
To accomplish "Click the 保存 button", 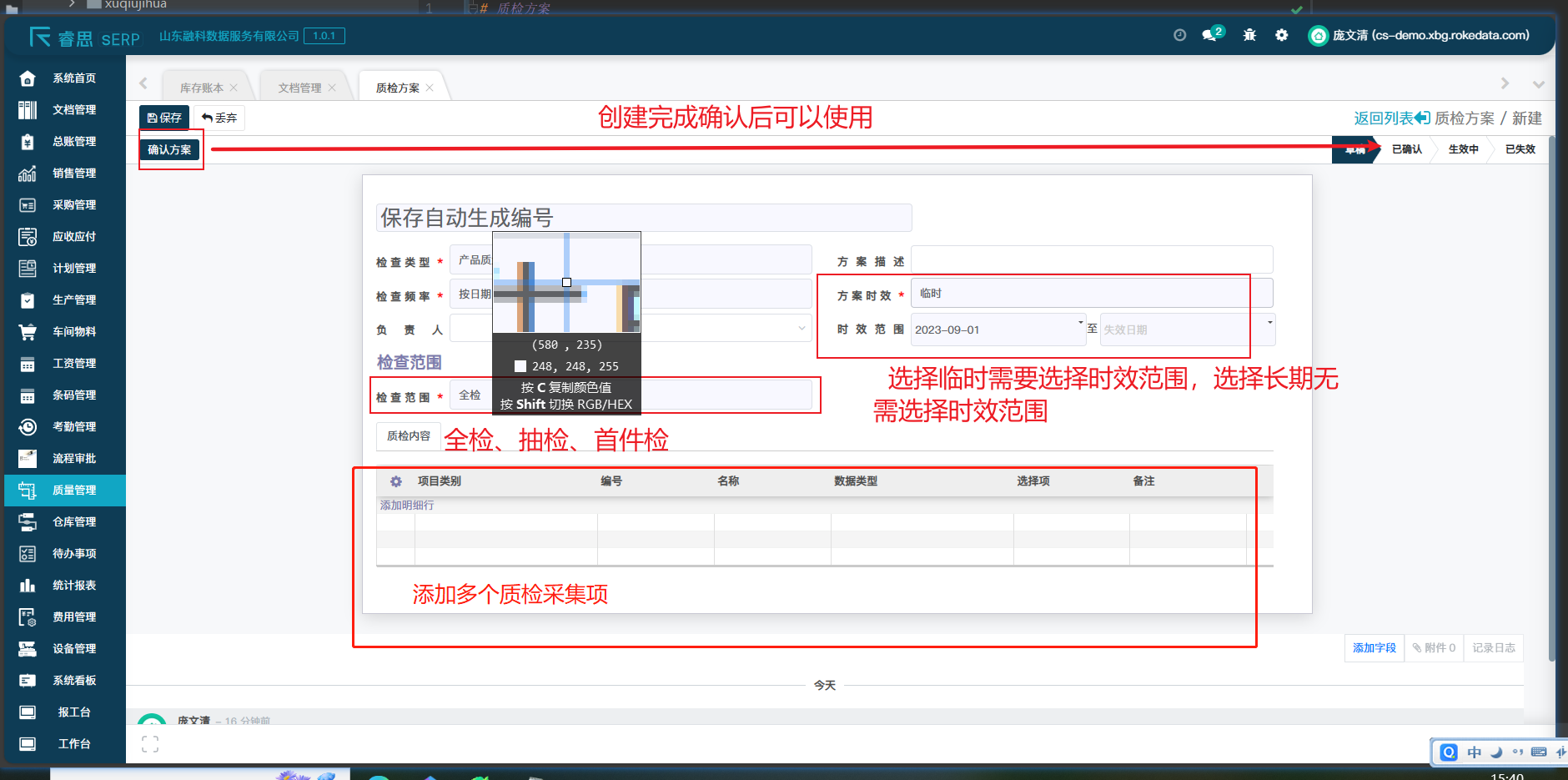I will 164,118.
